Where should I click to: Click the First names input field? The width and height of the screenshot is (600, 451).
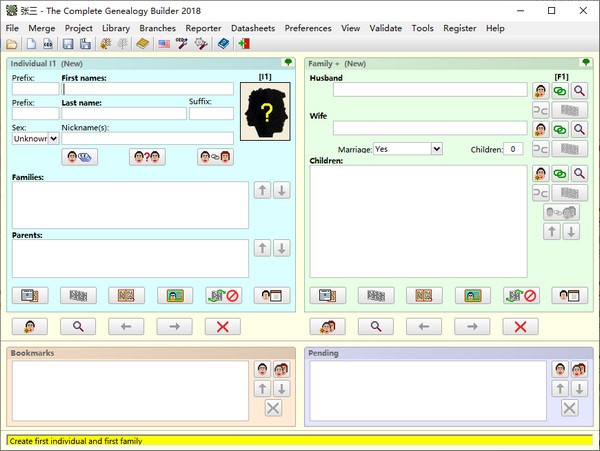(x=147, y=89)
